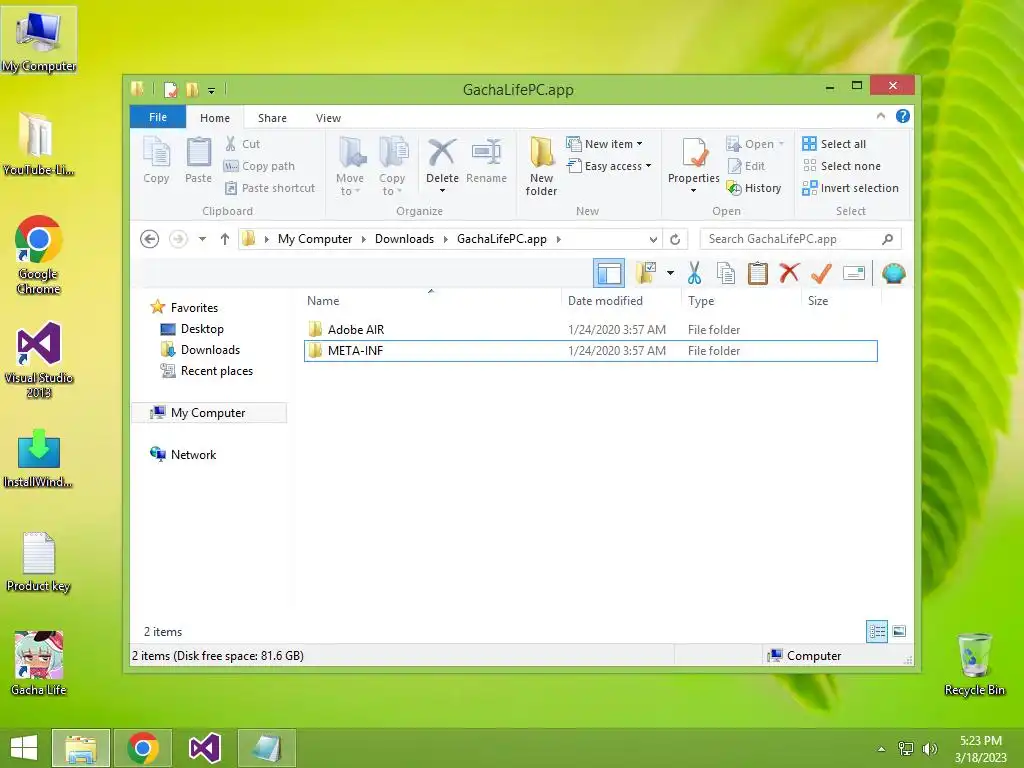Click the Copy ribbon icon
The image size is (1024, 768).
(x=156, y=160)
